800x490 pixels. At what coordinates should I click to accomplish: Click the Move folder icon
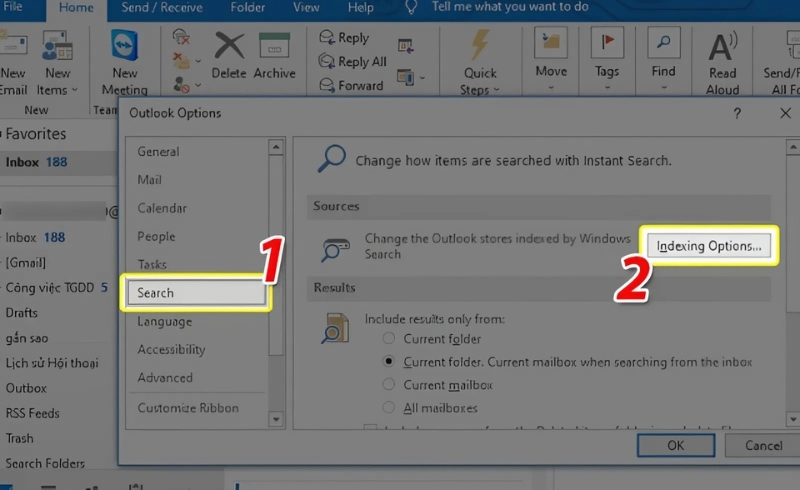tap(551, 46)
